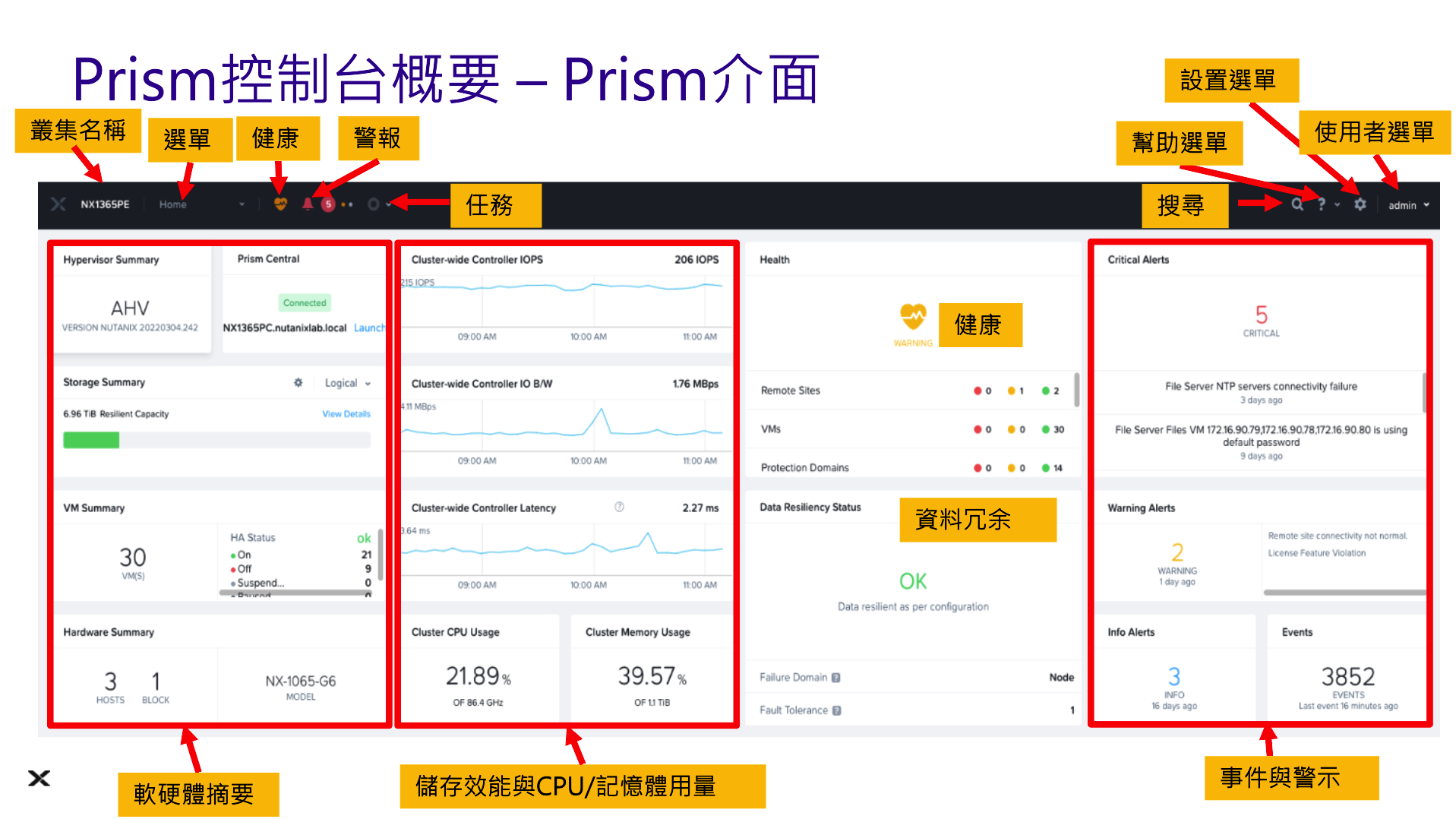Click the Health list scrollbar
The image size is (1456, 819).
pos(1076,390)
